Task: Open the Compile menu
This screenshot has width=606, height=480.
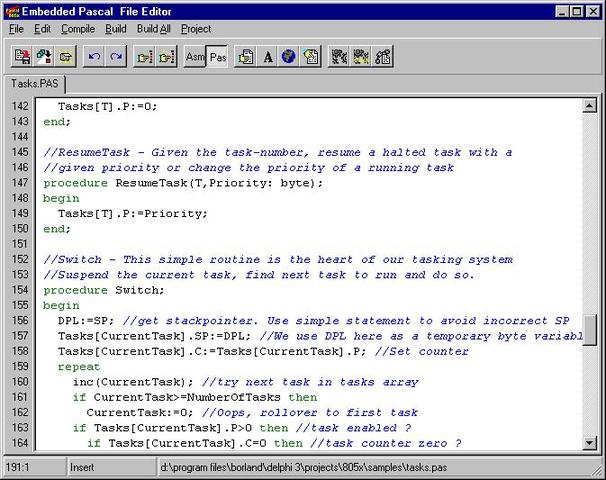Action: 78,29
